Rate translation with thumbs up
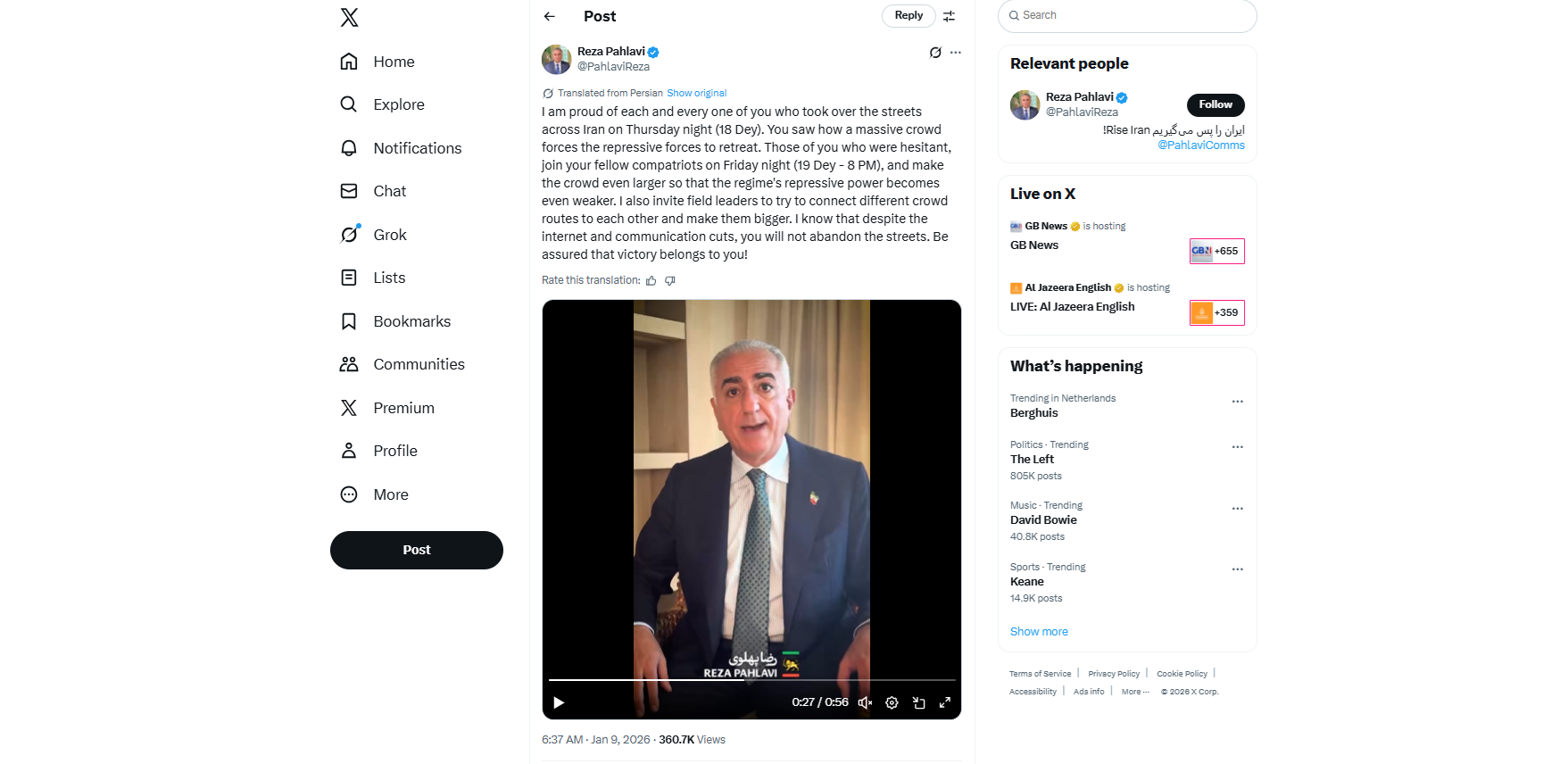Viewport: 1568px width, 764px height. click(x=651, y=281)
